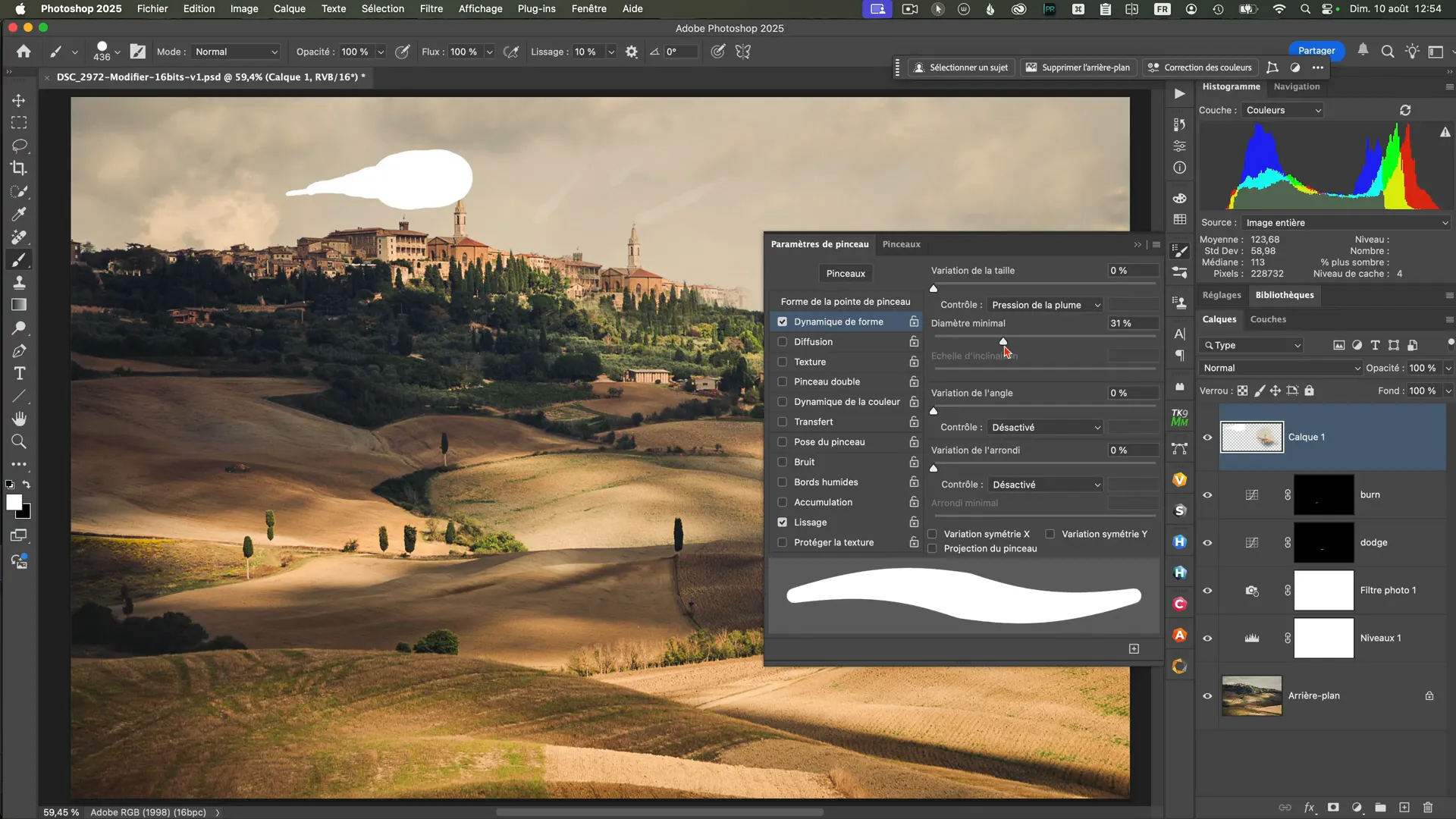Click the Variation de la taille slider
Image resolution: width=1456 pixels, height=819 pixels.
[1045, 285]
